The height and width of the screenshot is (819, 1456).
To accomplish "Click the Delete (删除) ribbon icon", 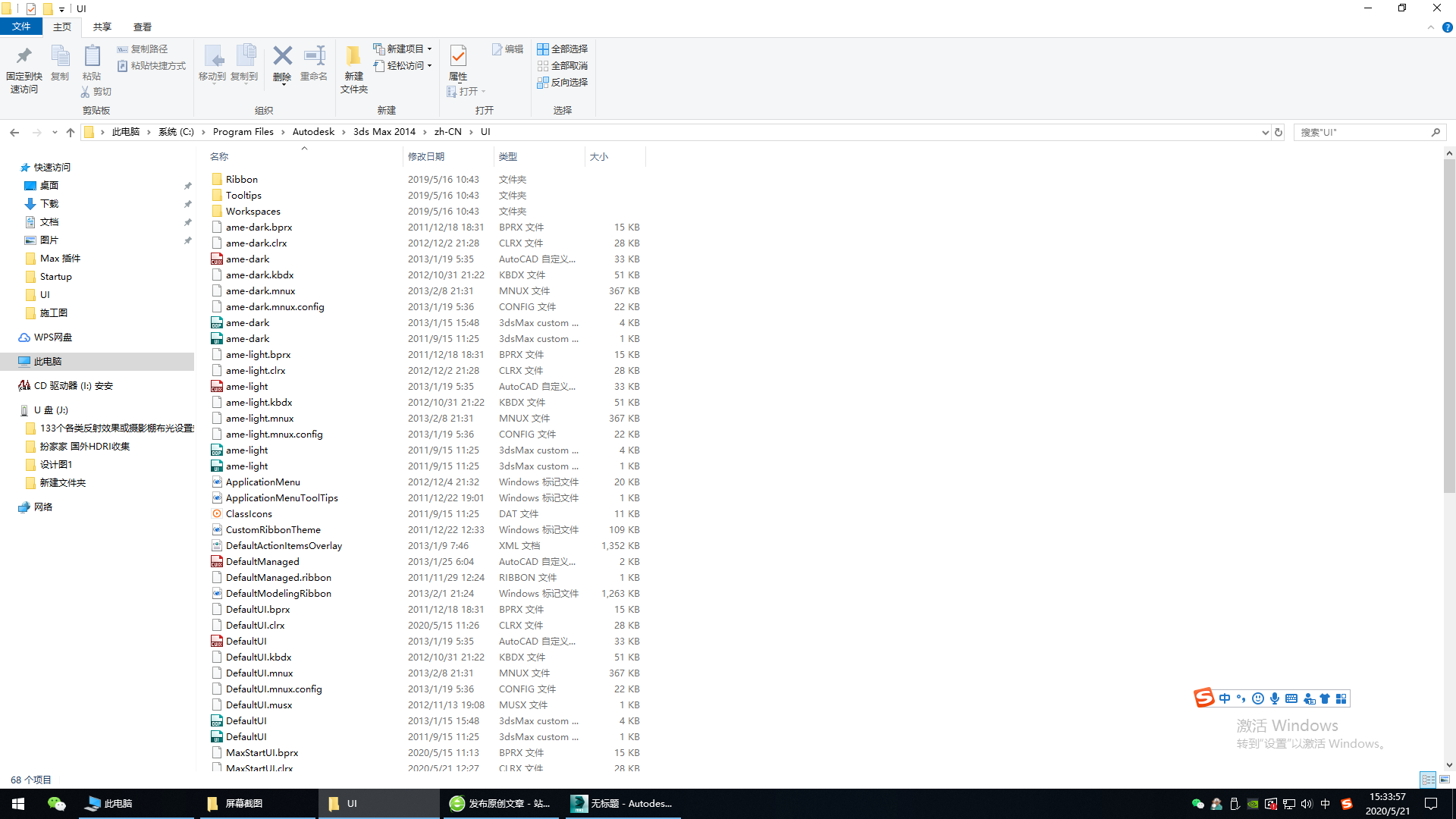I will click(282, 57).
